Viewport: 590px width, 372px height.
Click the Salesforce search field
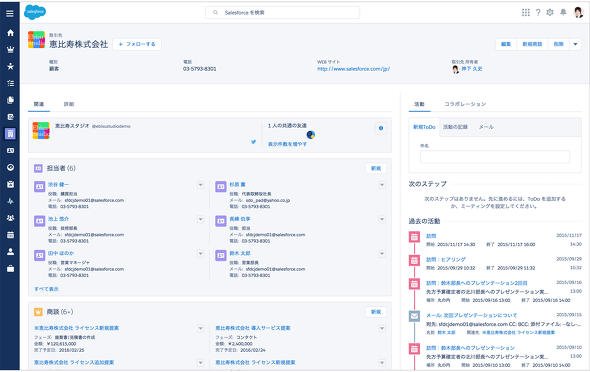click(282, 12)
